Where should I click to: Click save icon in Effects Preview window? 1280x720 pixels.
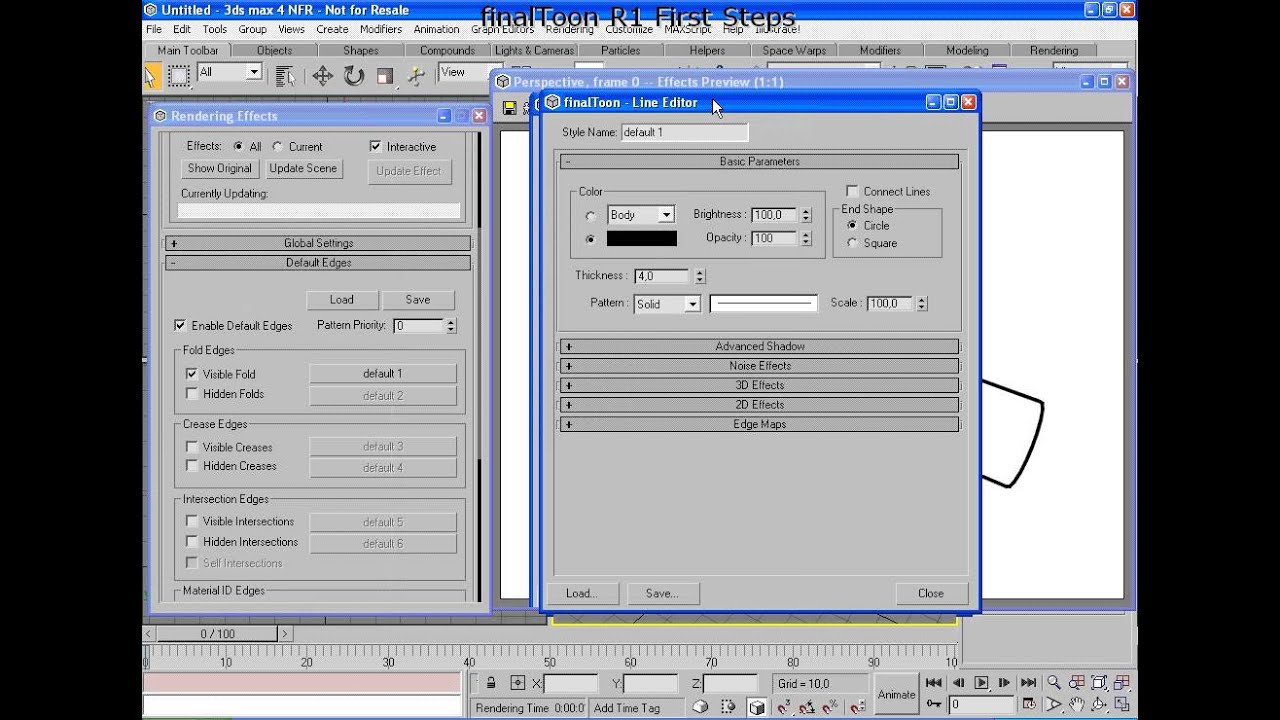(x=510, y=107)
